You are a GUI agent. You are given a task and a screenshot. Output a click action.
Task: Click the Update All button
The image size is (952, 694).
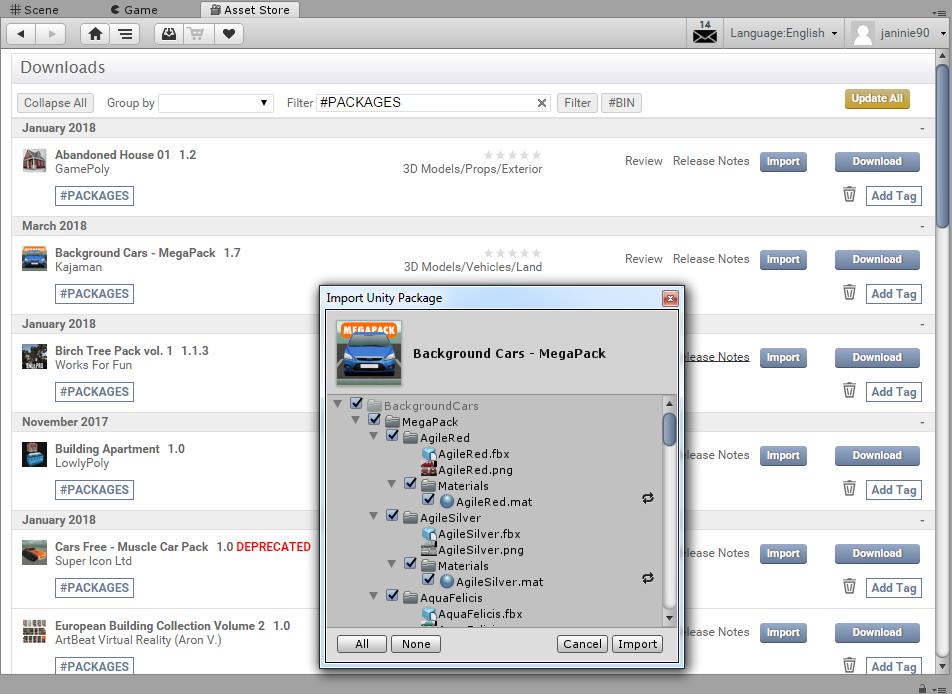coord(877,99)
